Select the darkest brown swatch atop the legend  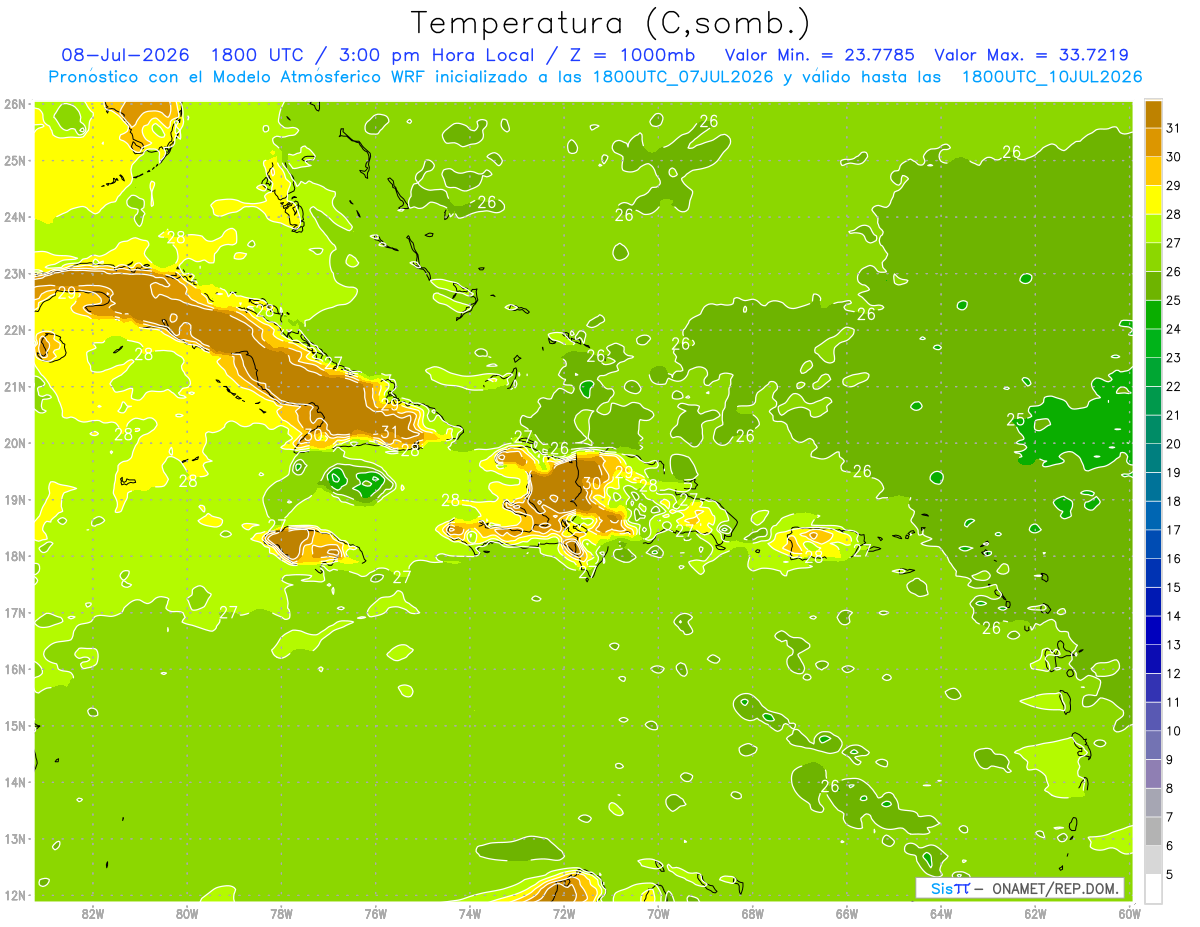point(1153,115)
